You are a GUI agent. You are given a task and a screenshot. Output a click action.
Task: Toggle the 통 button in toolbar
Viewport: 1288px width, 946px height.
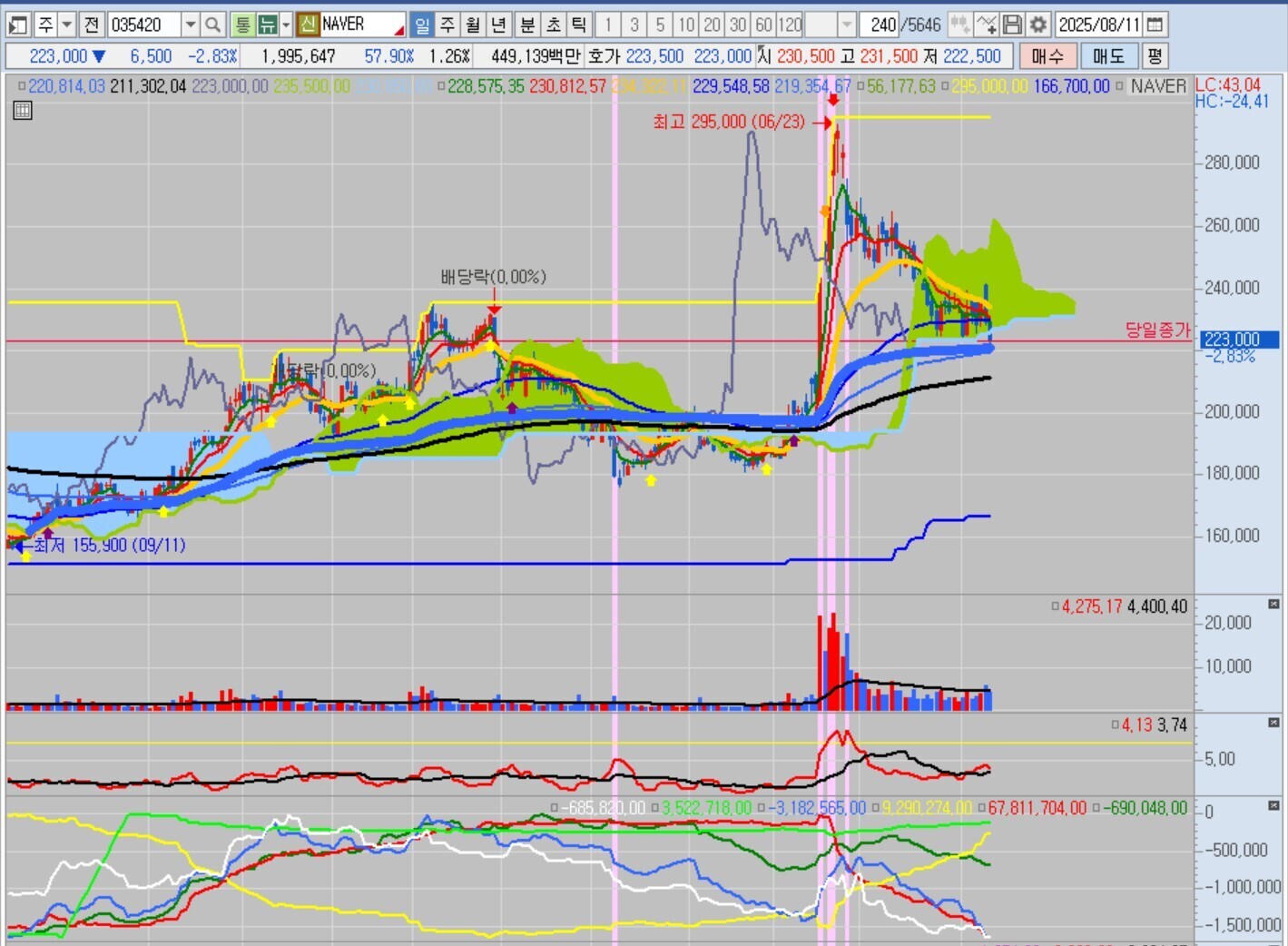point(241,25)
